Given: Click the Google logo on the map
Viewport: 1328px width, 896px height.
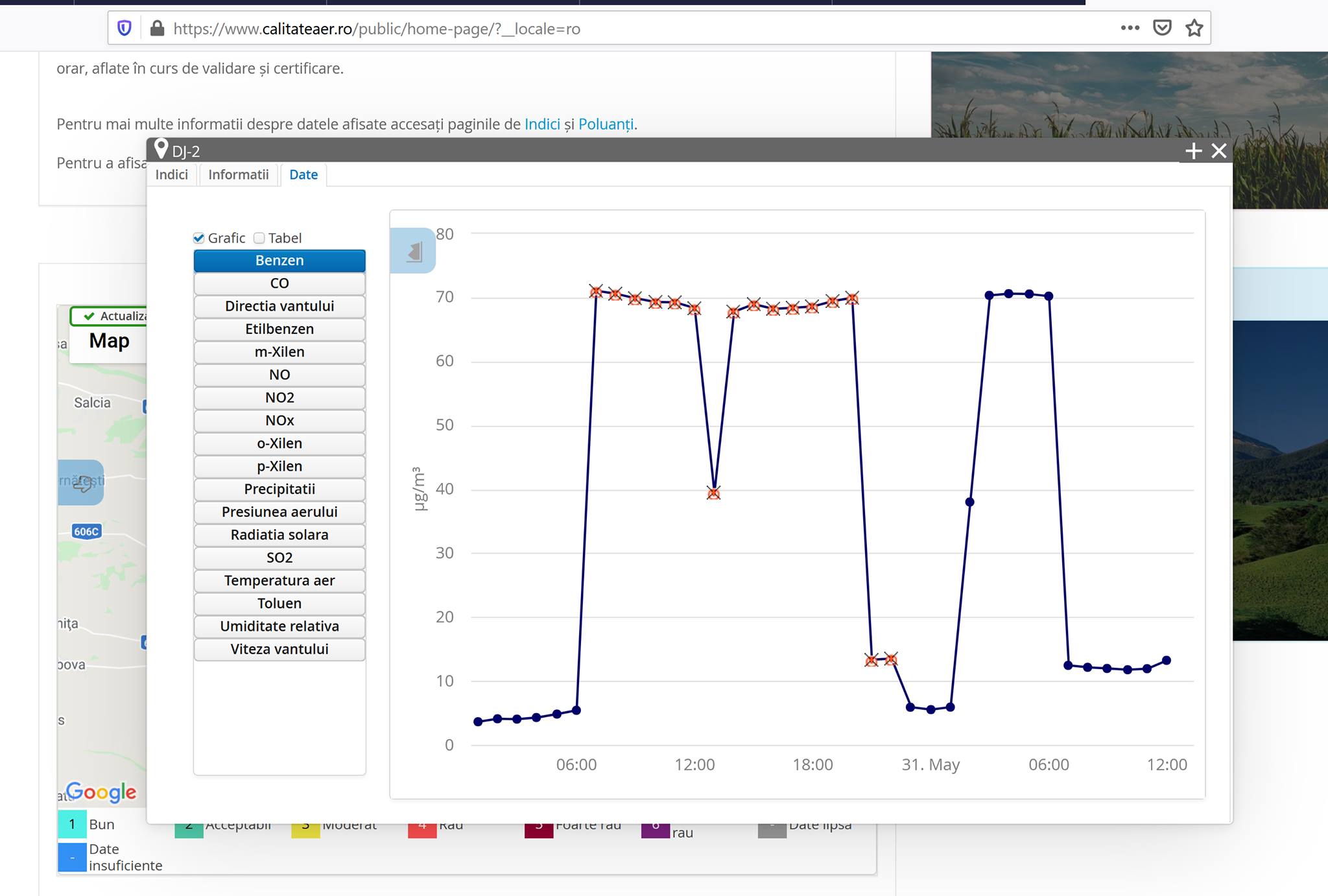Looking at the screenshot, I should [101, 792].
